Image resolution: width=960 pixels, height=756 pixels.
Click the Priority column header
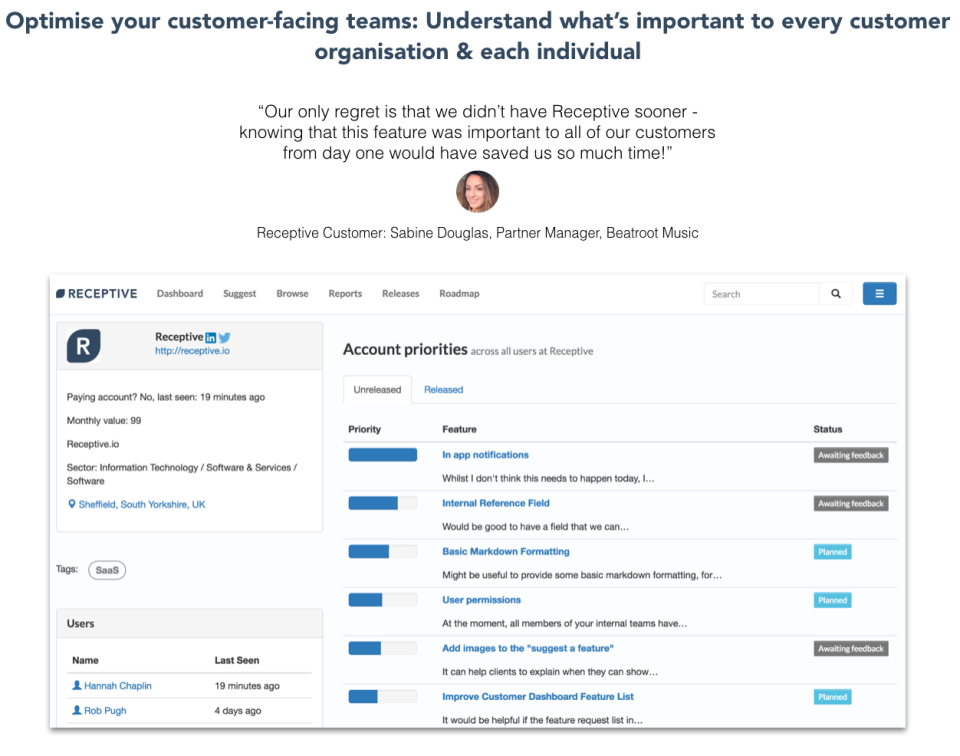[364, 429]
